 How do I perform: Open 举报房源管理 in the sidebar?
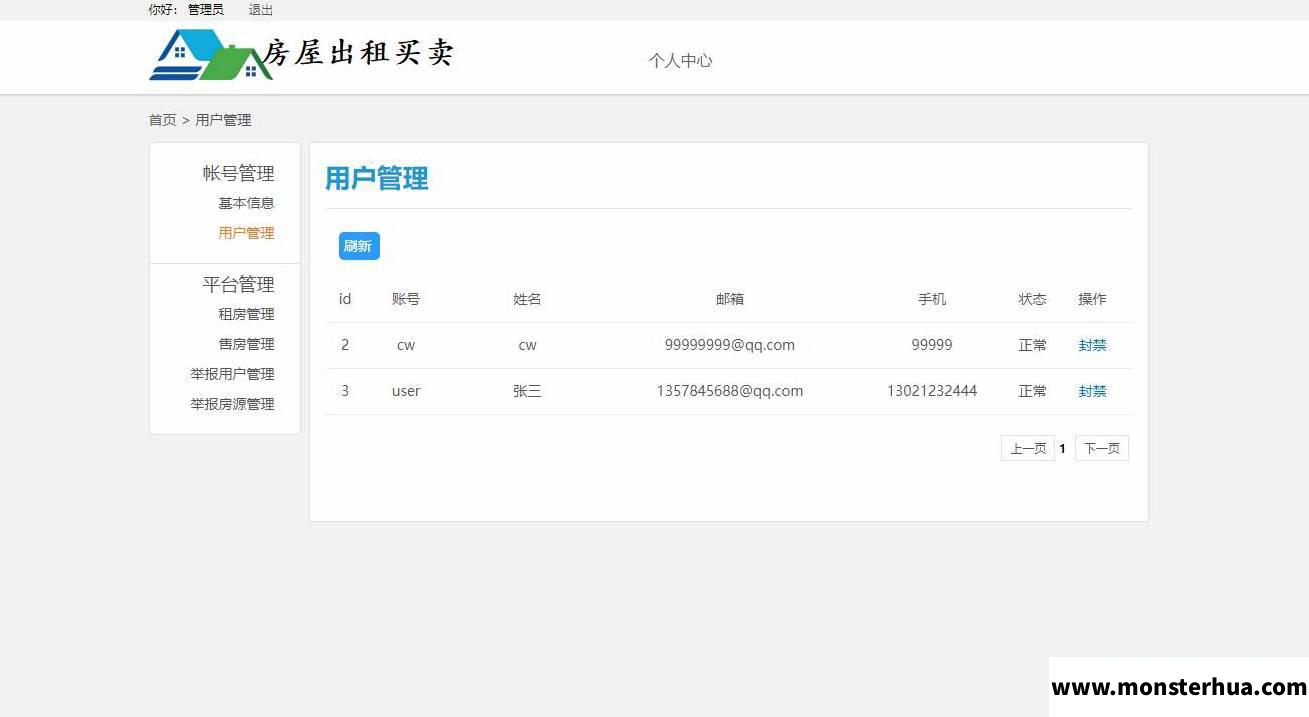pyautogui.click(x=232, y=404)
